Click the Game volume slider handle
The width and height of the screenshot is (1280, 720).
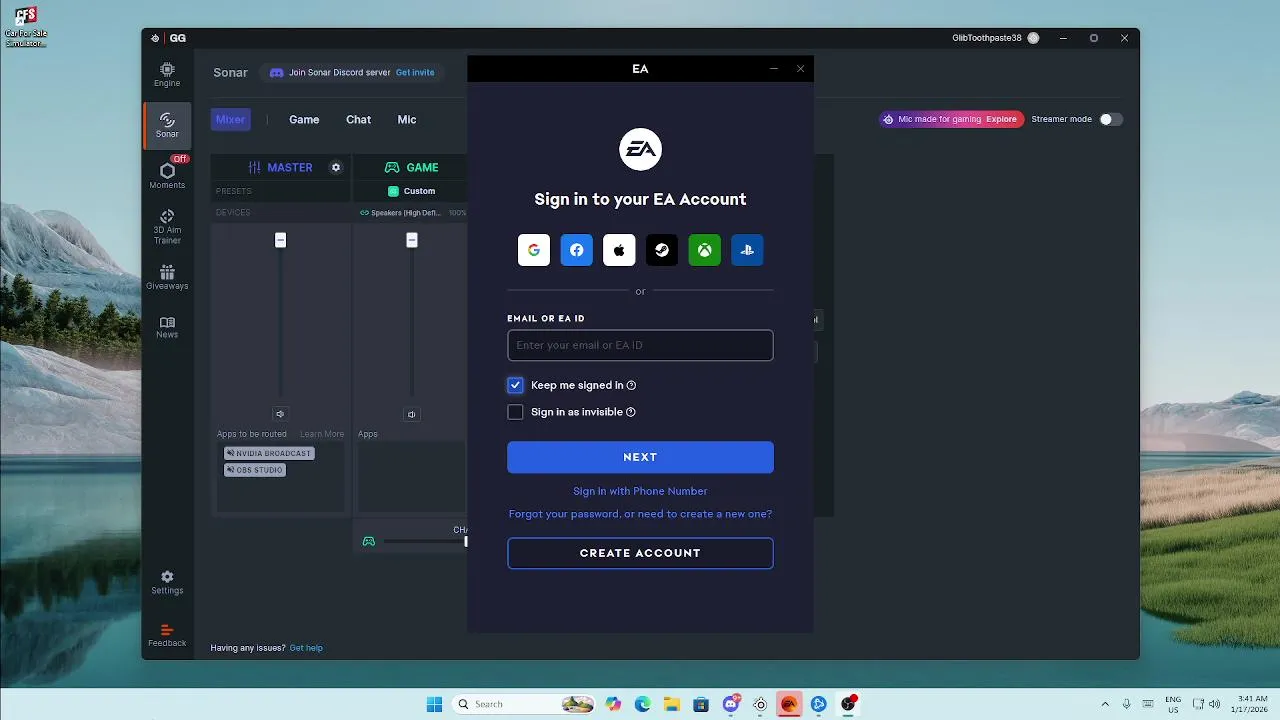coord(411,240)
